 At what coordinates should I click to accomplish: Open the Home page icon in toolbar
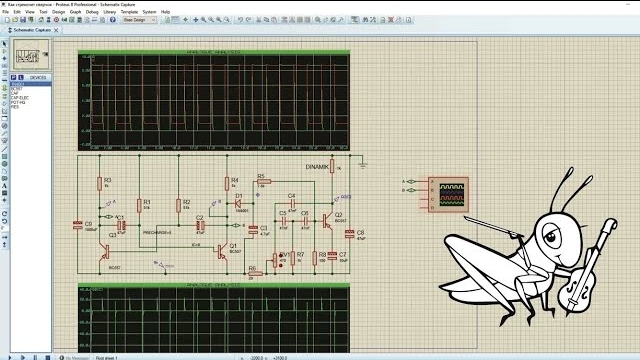[41, 20]
